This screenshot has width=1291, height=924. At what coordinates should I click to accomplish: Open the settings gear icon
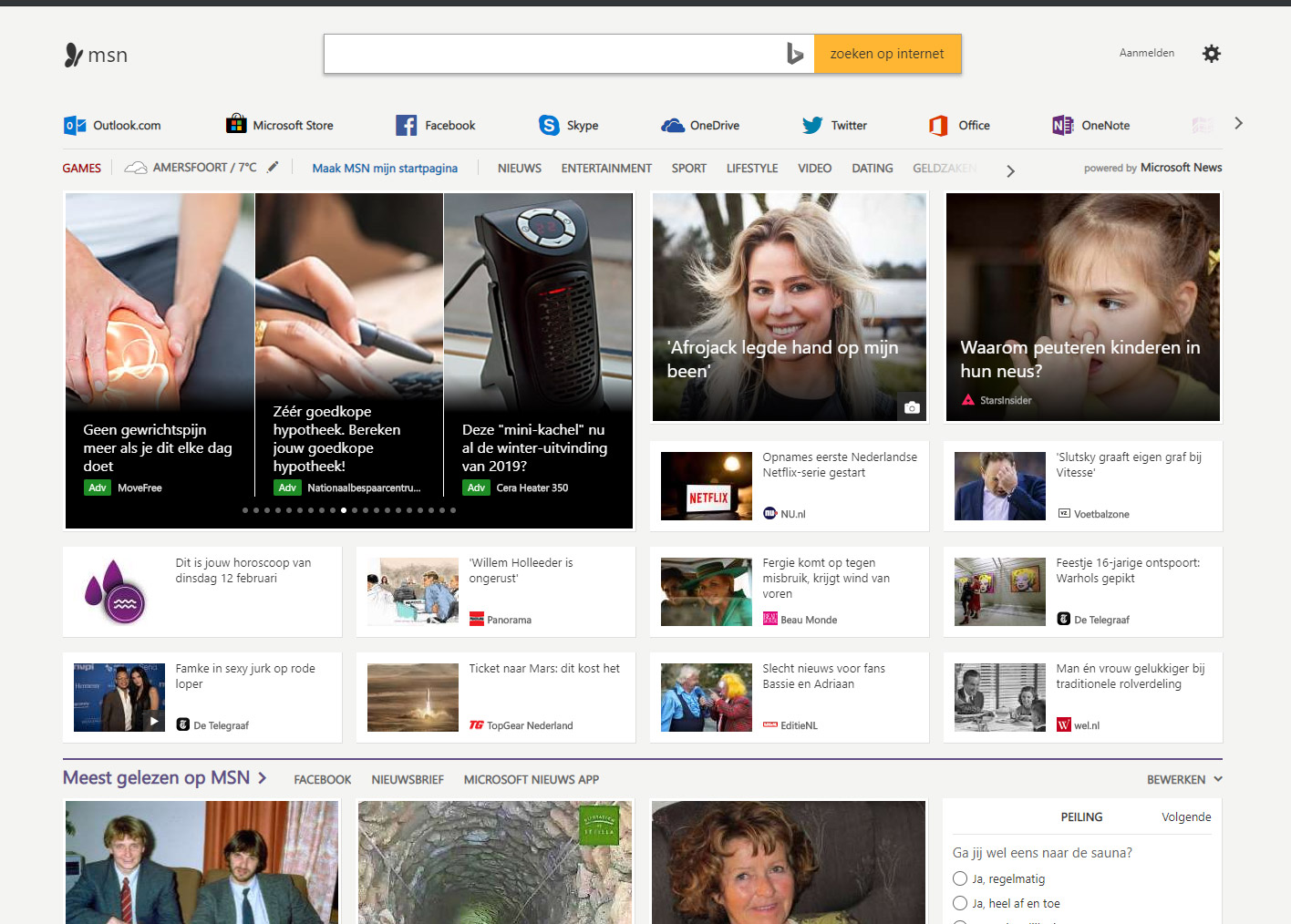coord(1211,54)
